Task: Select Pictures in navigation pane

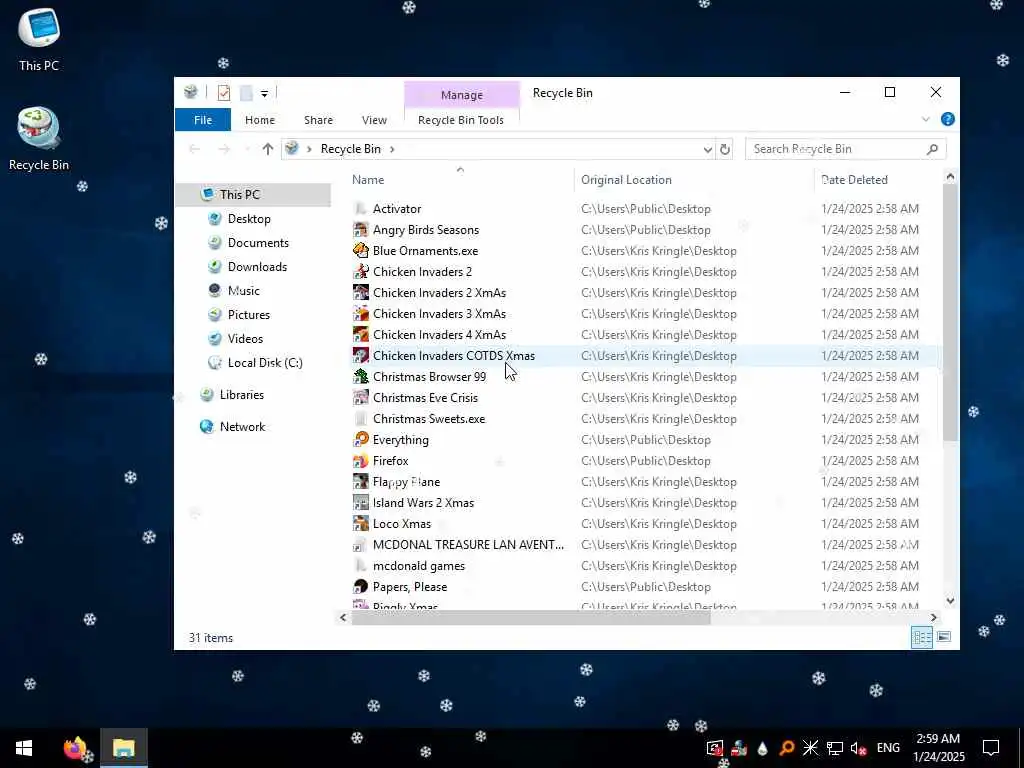Action: (249, 315)
